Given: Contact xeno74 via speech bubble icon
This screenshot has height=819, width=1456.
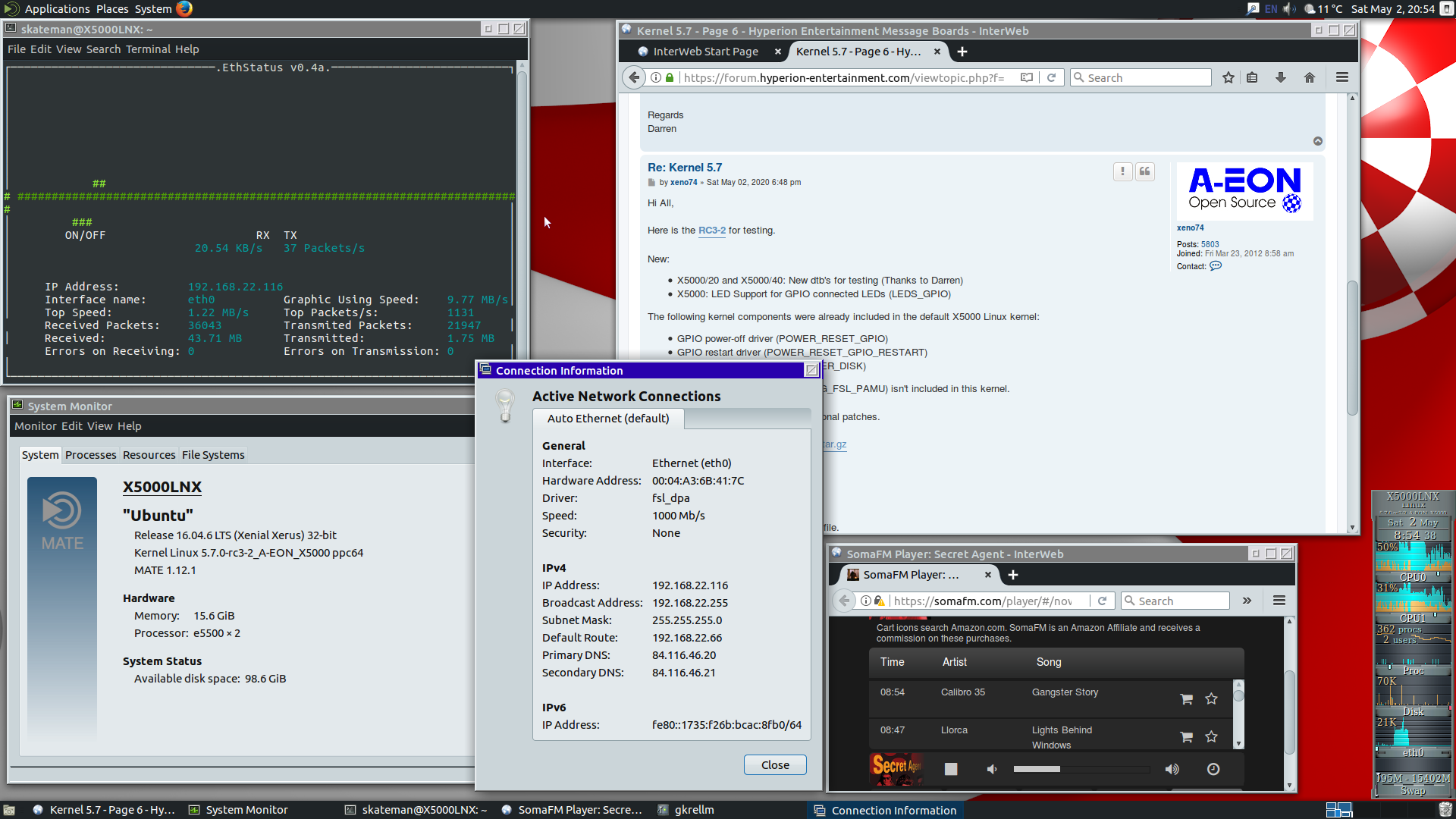Looking at the screenshot, I should tap(1216, 266).
